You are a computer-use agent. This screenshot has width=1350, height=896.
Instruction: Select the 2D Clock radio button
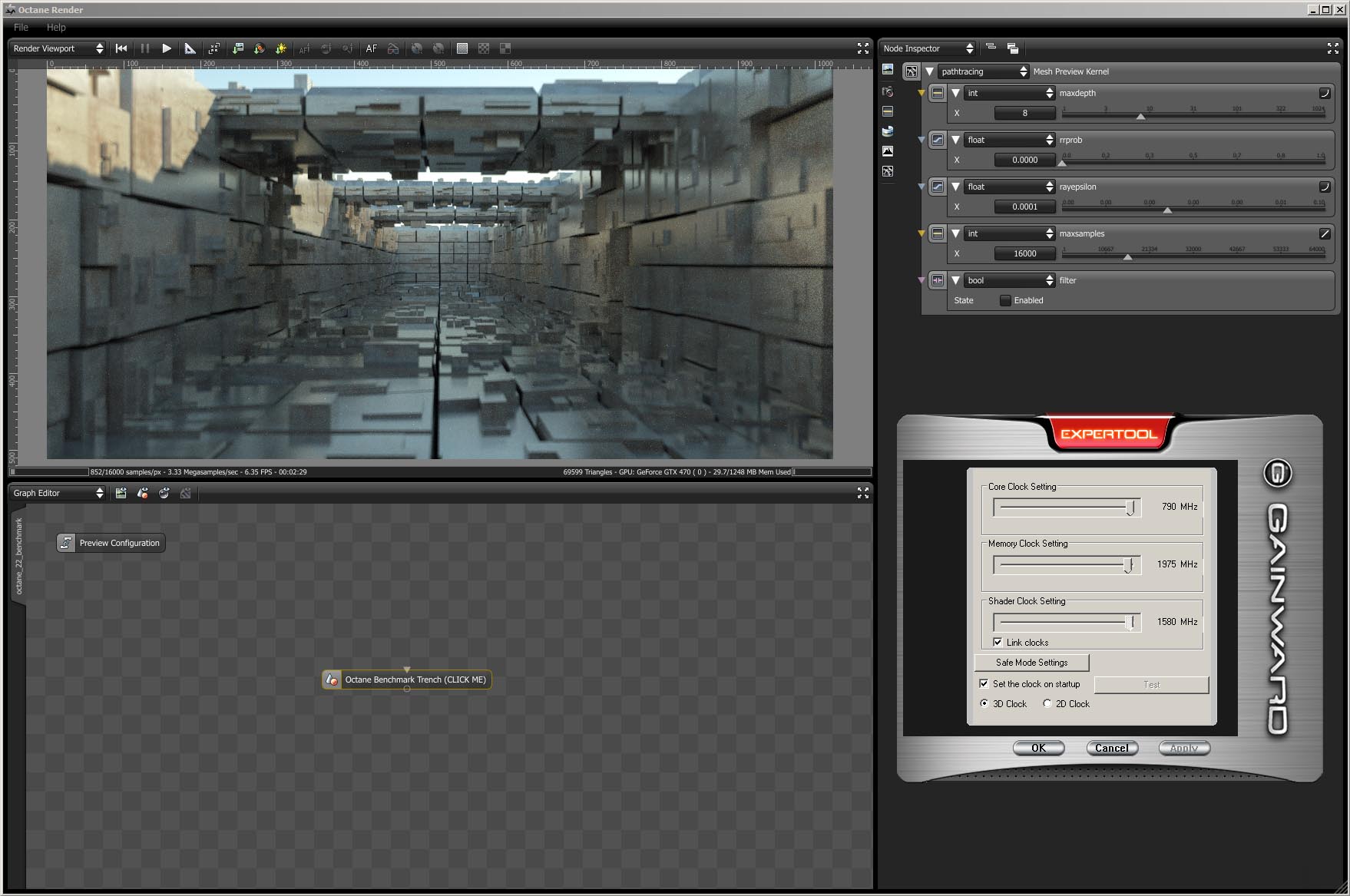pyautogui.click(x=1047, y=703)
